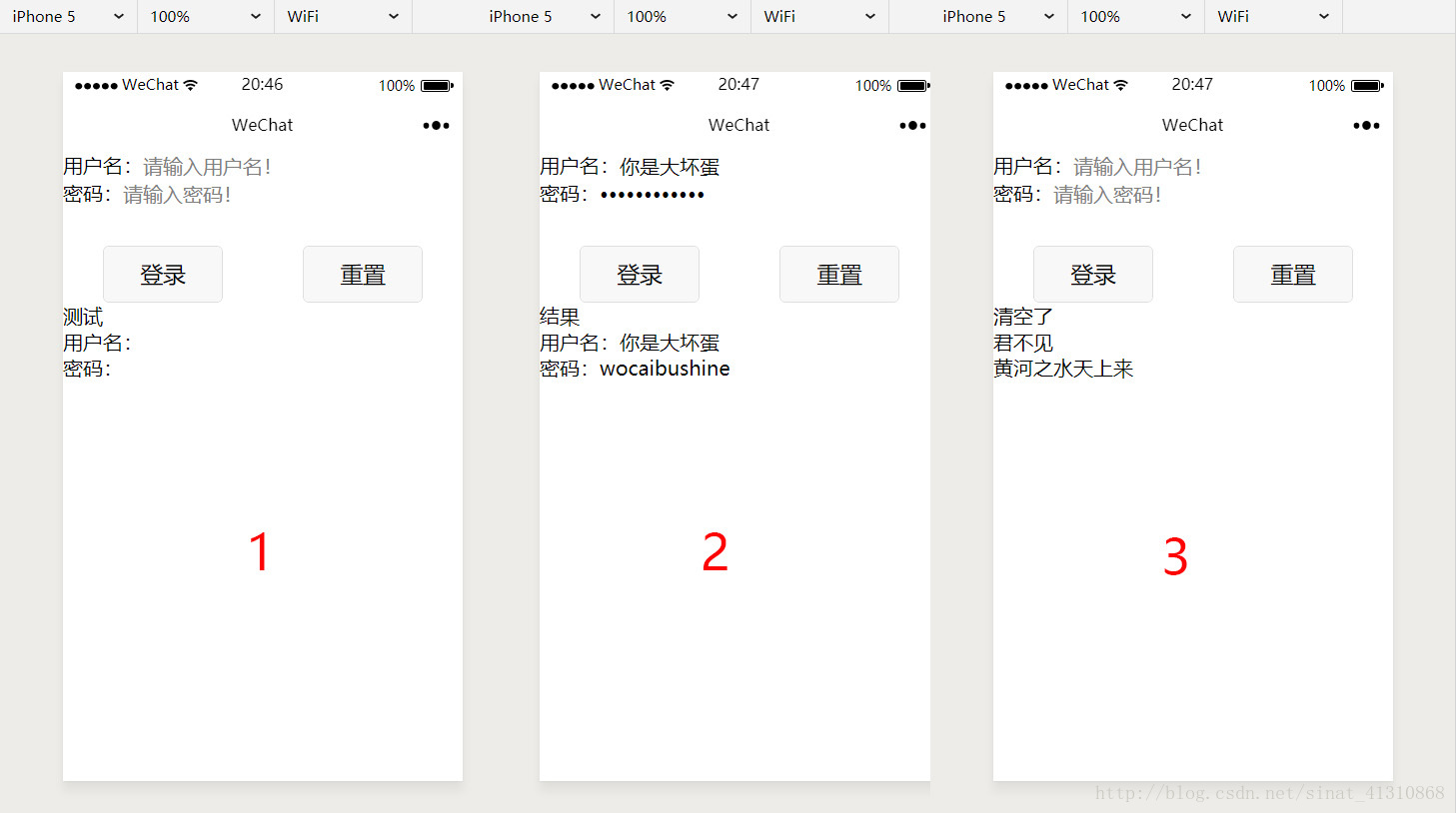Open the 100% zoom dropdown in the second simulator
This screenshot has width=1456, height=813.
coord(683,16)
